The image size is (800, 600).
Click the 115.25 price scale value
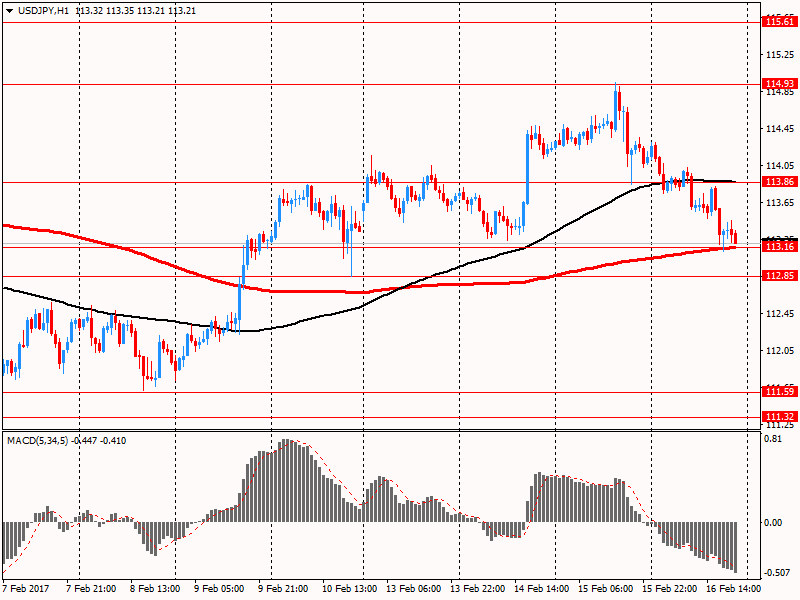click(780, 55)
